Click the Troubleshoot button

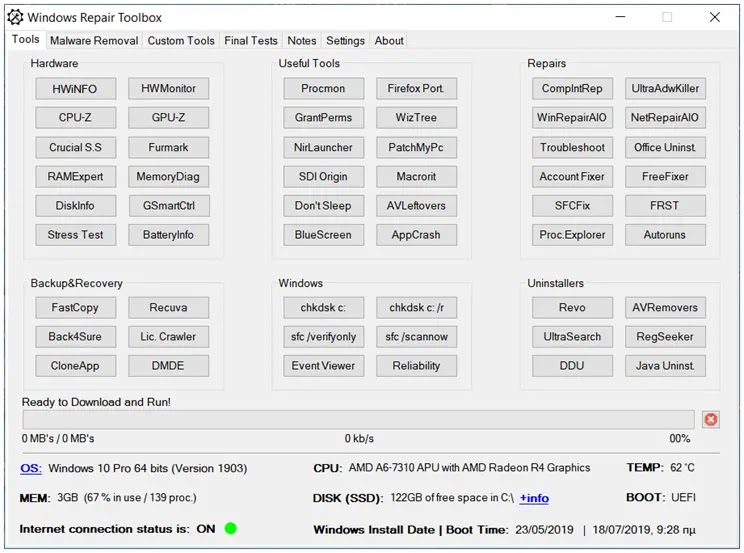click(x=572, y=148)
